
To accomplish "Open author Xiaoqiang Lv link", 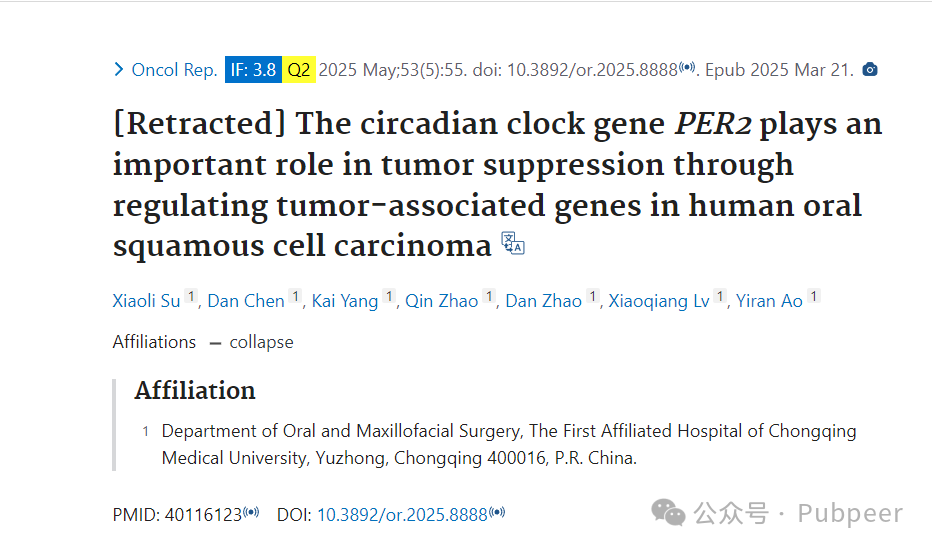I will click(x=659, y=301).
